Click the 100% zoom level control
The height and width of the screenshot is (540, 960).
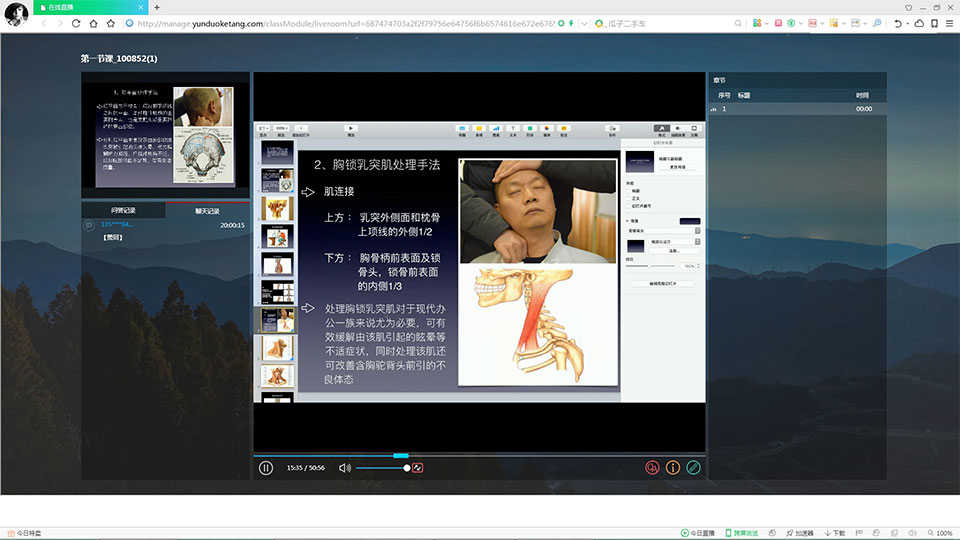[940, 533]
